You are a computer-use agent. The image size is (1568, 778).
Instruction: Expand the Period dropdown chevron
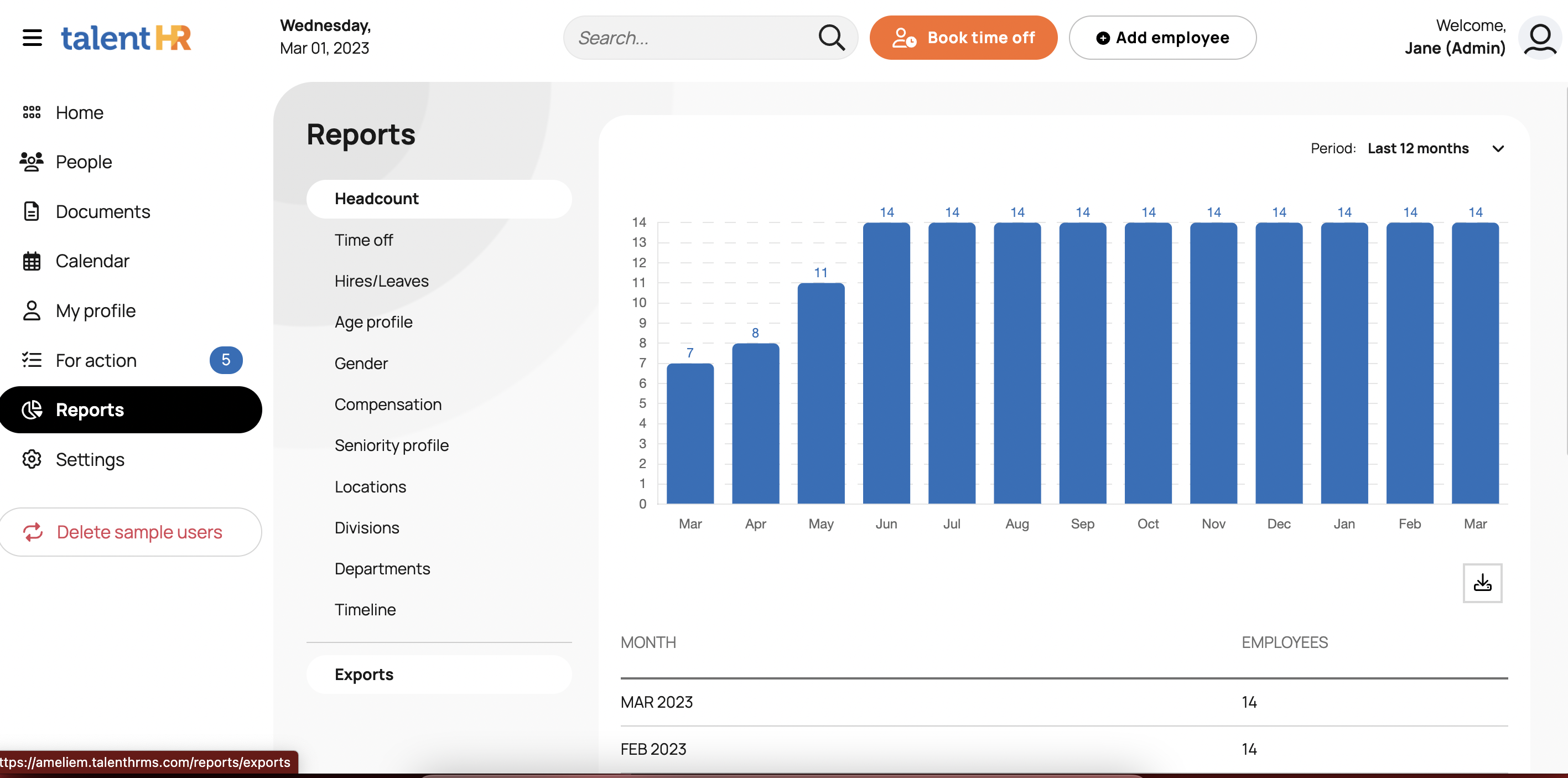click(x=1498, y=148)
